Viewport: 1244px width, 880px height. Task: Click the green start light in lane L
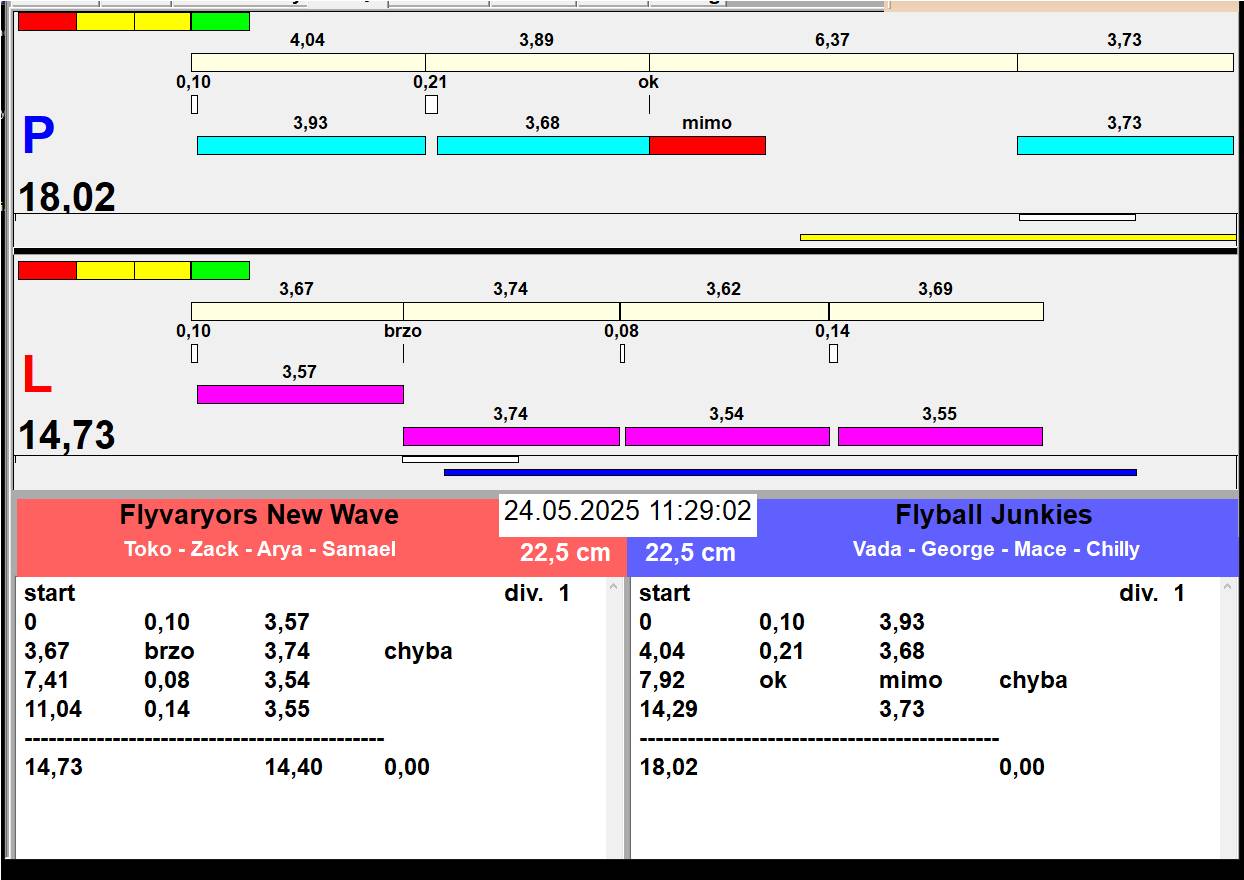click(220, 270)
